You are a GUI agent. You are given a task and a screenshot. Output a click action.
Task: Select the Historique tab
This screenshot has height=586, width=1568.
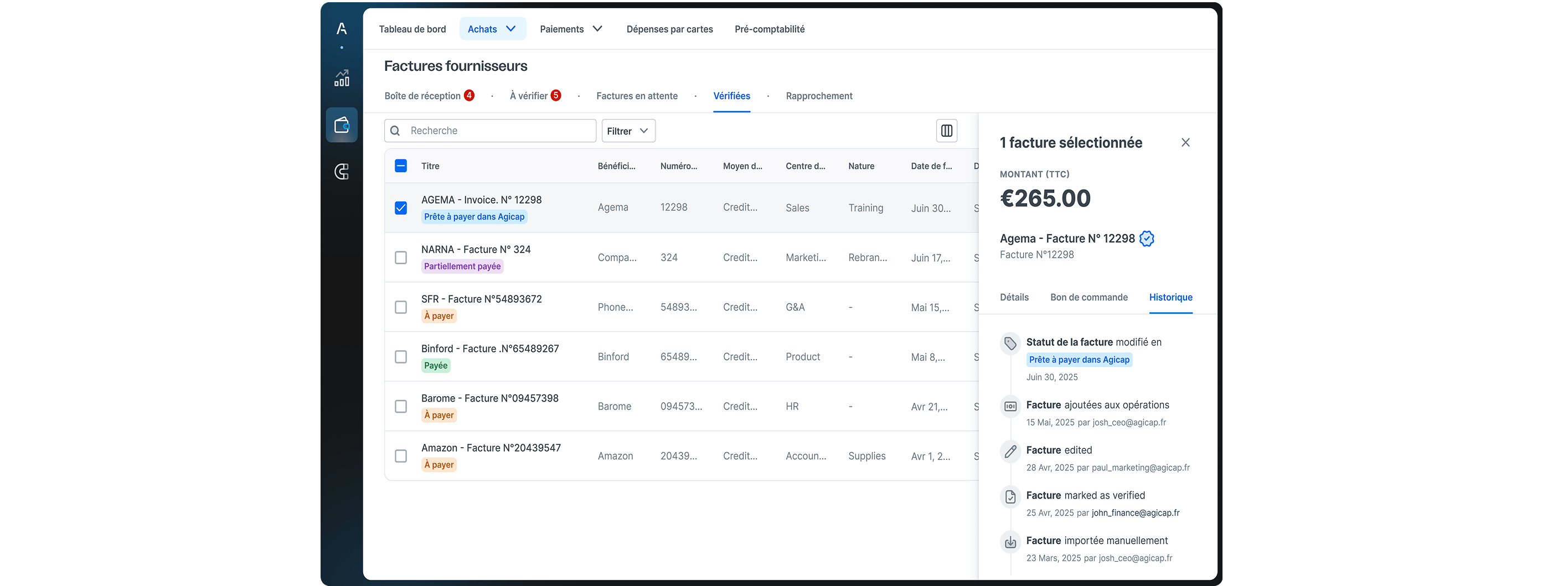tap(1170, 298)
